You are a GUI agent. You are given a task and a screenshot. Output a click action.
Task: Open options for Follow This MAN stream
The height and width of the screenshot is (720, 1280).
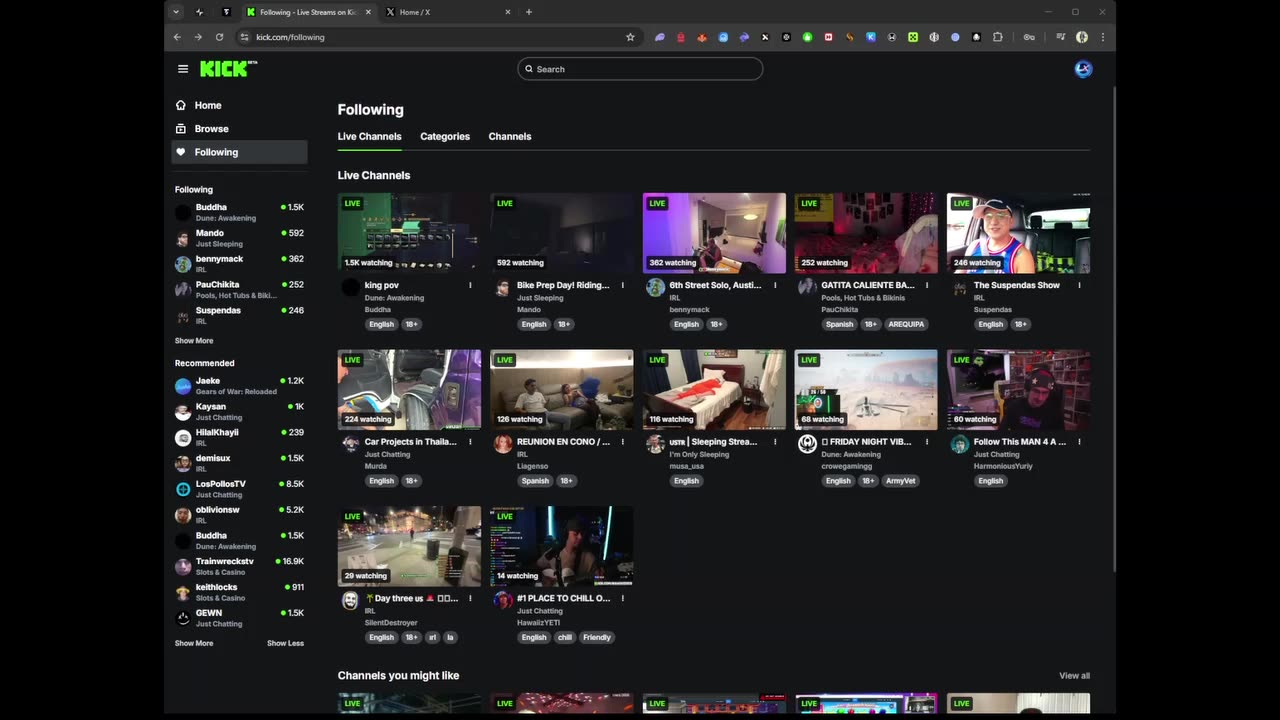1079,441
